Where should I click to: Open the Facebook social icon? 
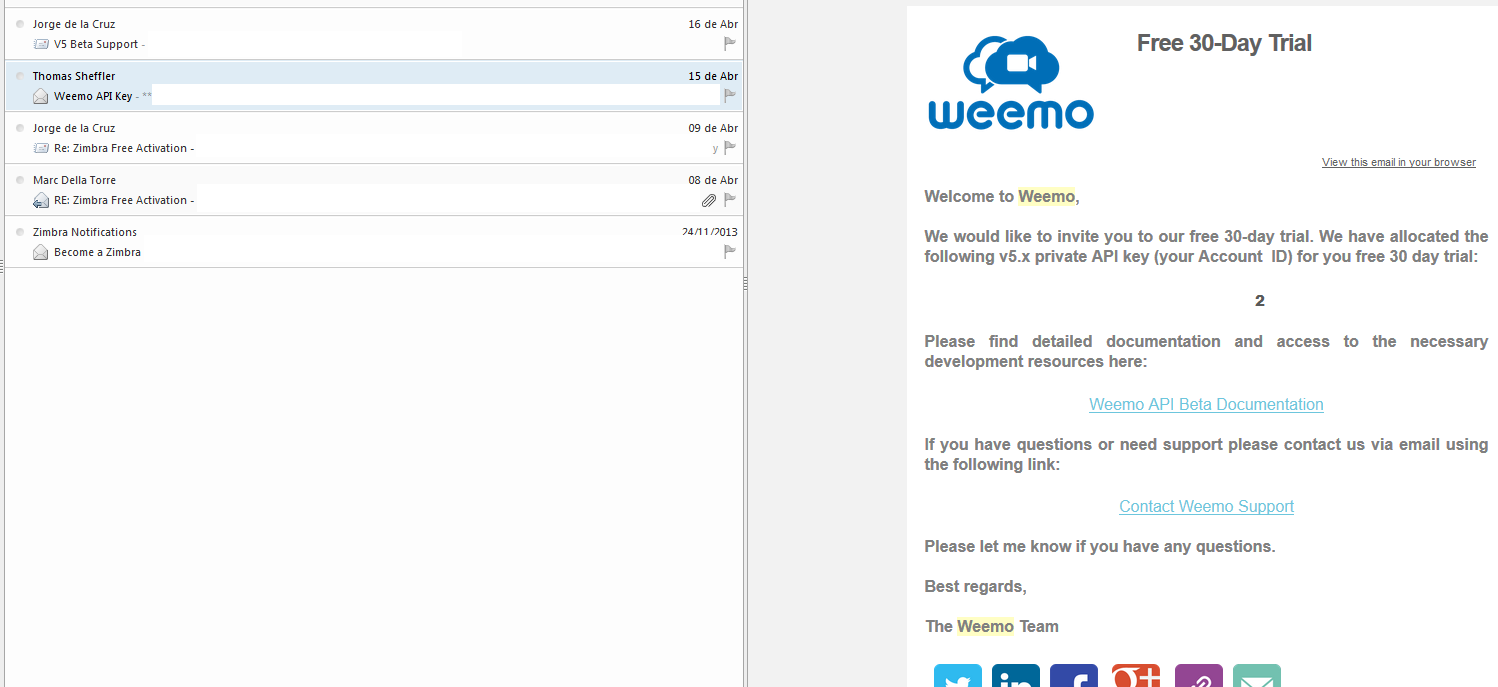coord(1074,676)
